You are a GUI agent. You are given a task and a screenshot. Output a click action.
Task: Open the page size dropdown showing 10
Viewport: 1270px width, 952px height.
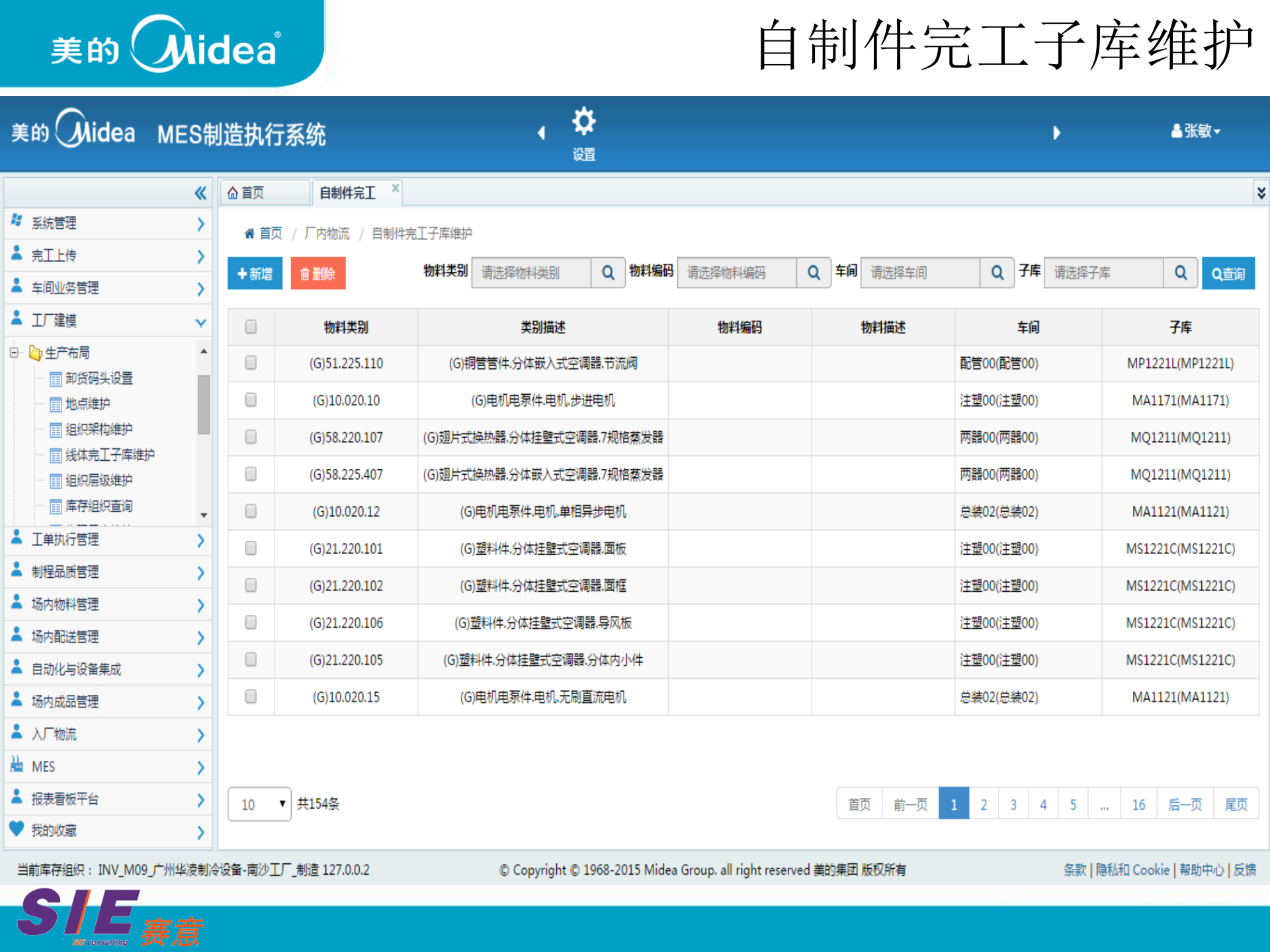259,804
